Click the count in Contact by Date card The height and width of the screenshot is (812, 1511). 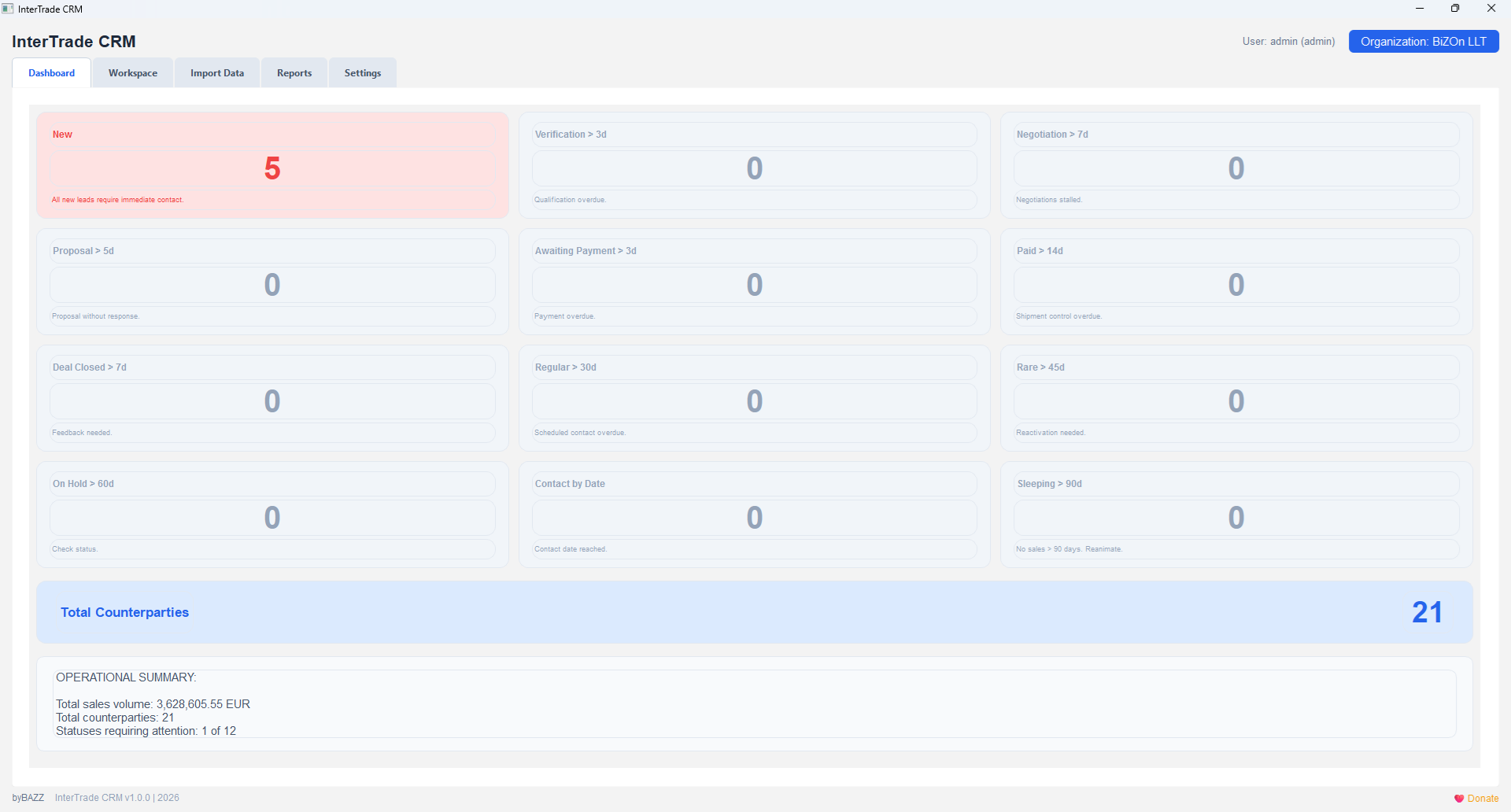pyautogui.click(x=755, y=518)
